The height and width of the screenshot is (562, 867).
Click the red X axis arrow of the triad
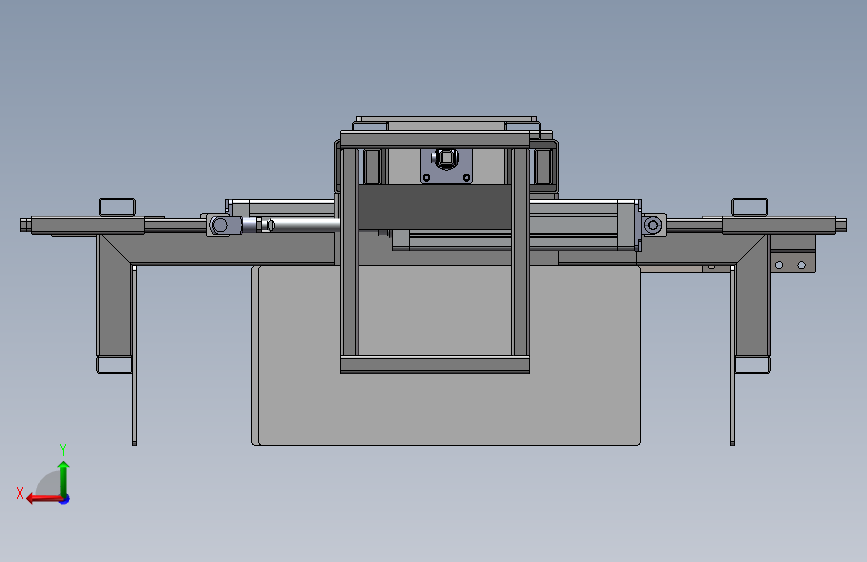43,499
